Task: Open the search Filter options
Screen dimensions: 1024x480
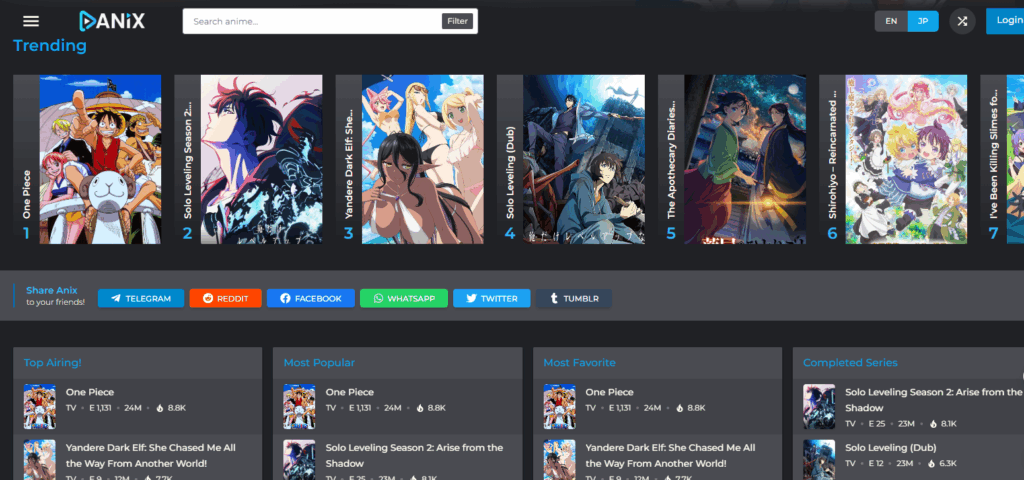Action: [x=457, y=21]
